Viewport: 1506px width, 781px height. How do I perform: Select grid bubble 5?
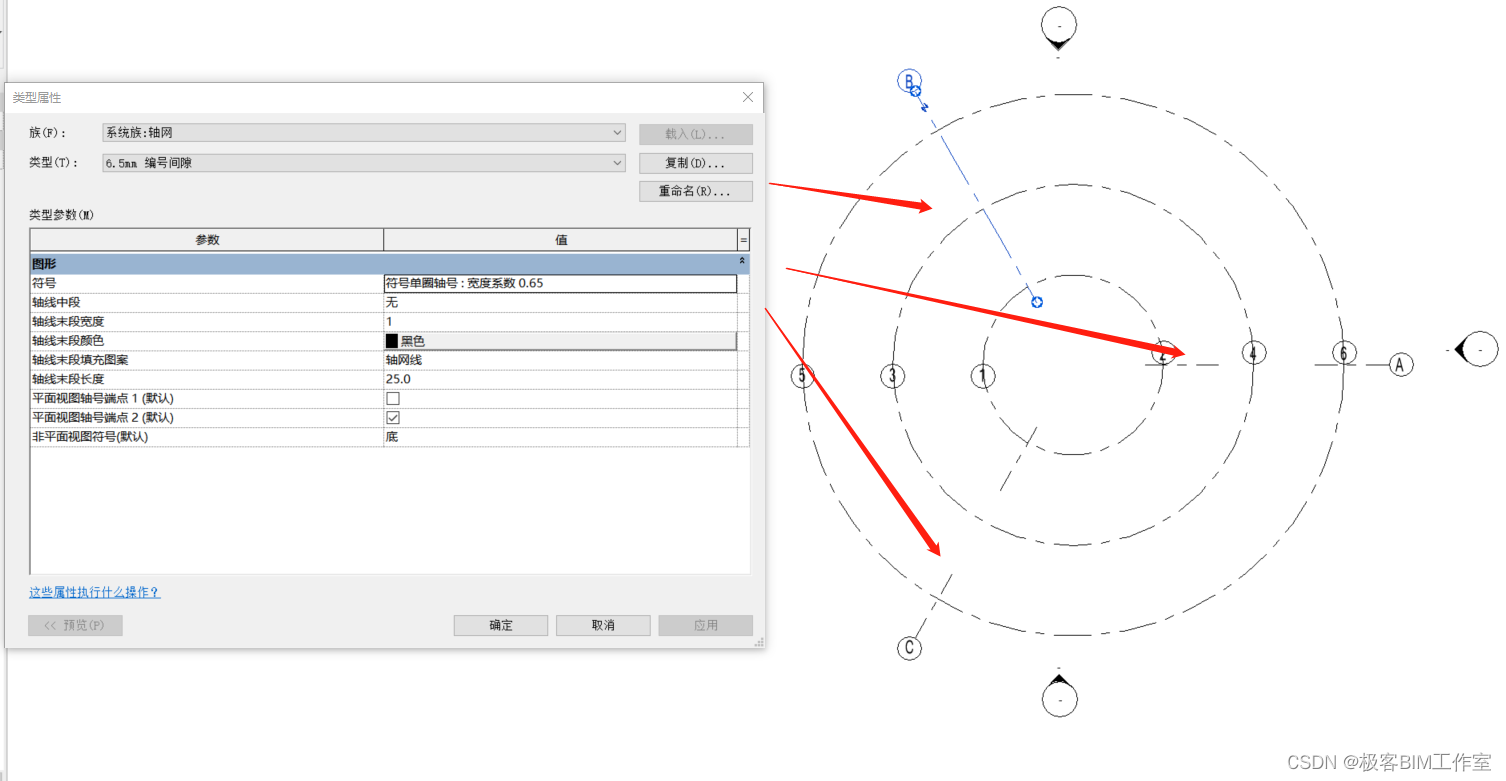pos(801,376)
